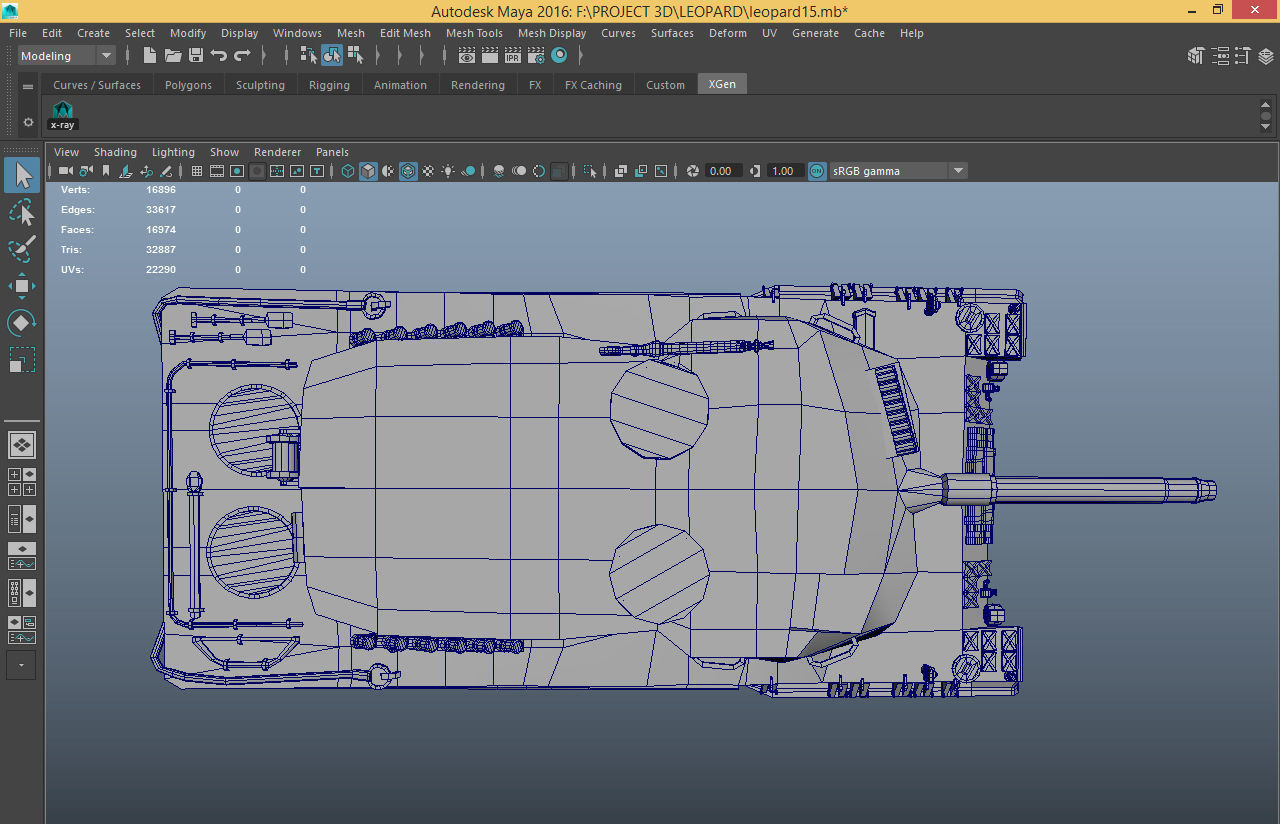Viewport: 1280px width, 824px height.
Task: Switch to the Rigging shelf tab
Action: (329, 85)
